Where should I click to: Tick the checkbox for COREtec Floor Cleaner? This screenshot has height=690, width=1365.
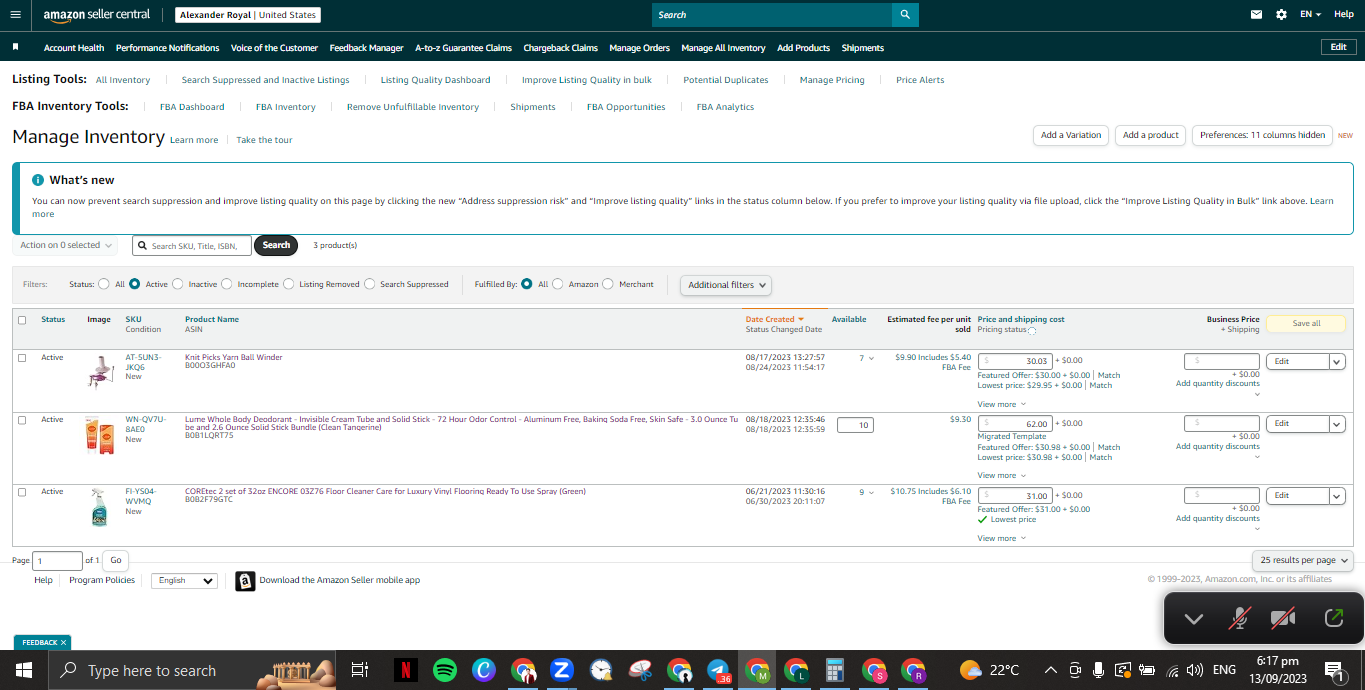tap(22, 492)
